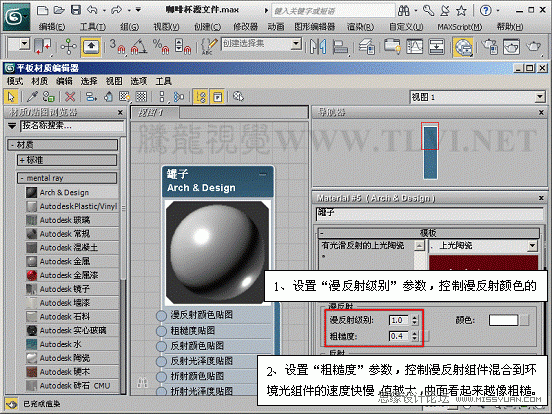Click the 粗糙度 spinner arrows

pyautogui.click(x=414, y=336)
